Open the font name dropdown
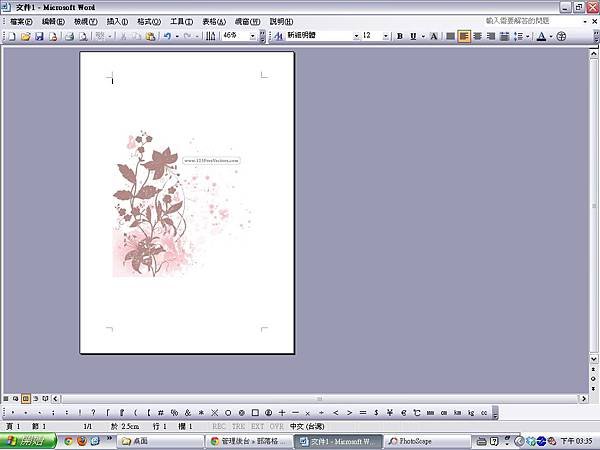The image size is (600, 450). click(356, 36)
